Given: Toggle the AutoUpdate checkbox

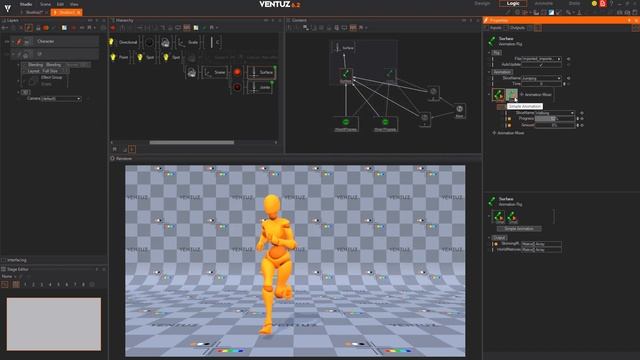Looking at the screenshot, I should [x=541, y=64].
